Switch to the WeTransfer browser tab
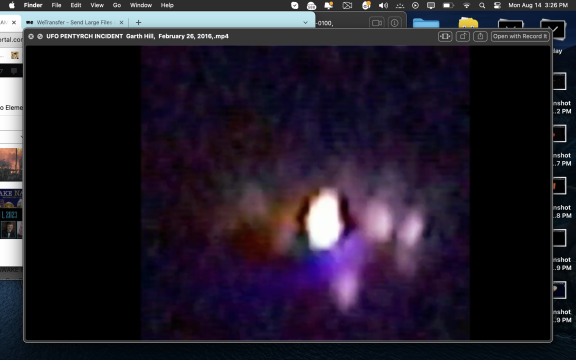 tap(74, 22)
